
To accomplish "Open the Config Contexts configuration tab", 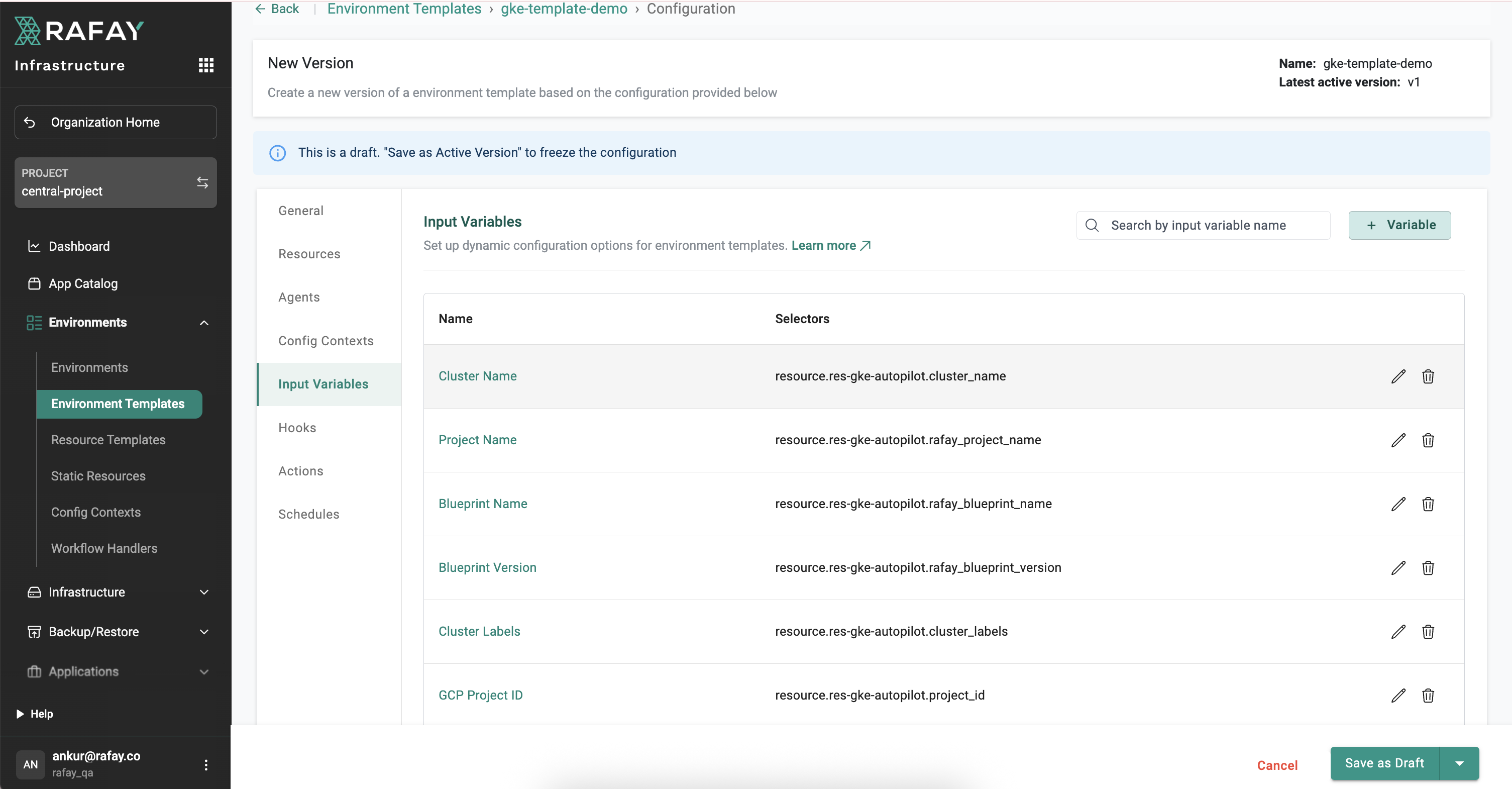I will point(326,341).
